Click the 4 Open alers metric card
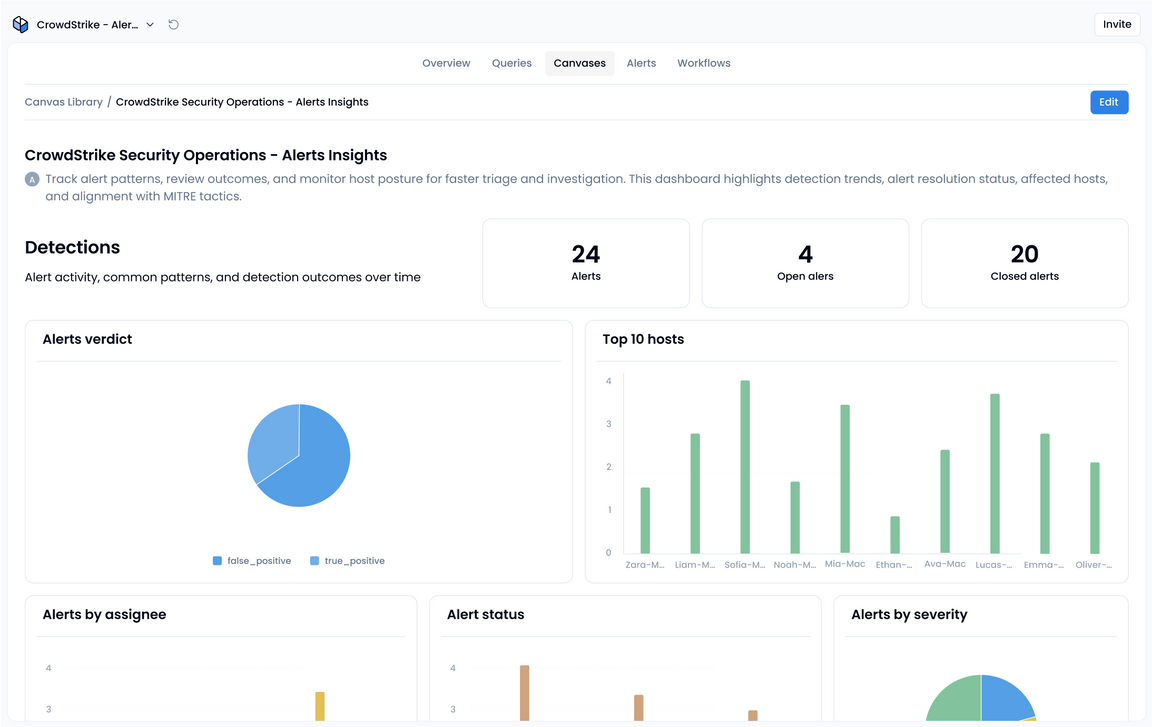This screenshot has height=727, width=1152. pyautogui.click(x=805, y=263)
